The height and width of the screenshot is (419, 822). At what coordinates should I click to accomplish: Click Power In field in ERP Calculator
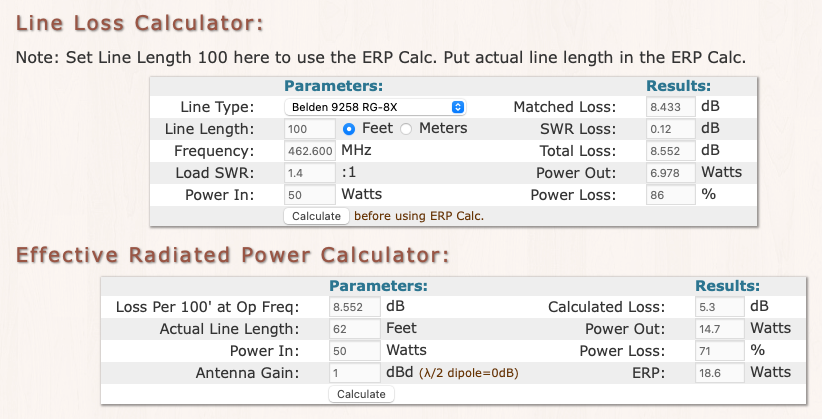tap(353, 351)
